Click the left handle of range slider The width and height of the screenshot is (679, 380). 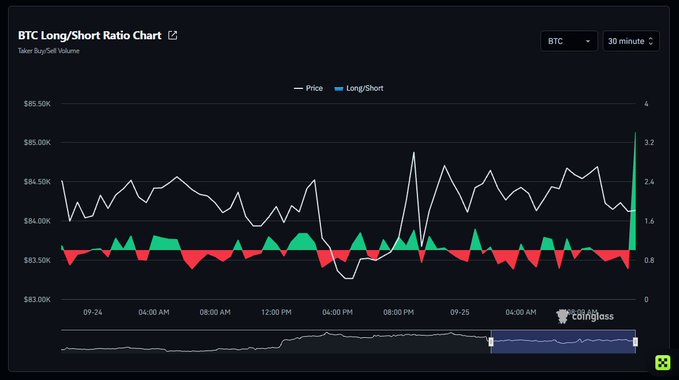coord(491,342)
